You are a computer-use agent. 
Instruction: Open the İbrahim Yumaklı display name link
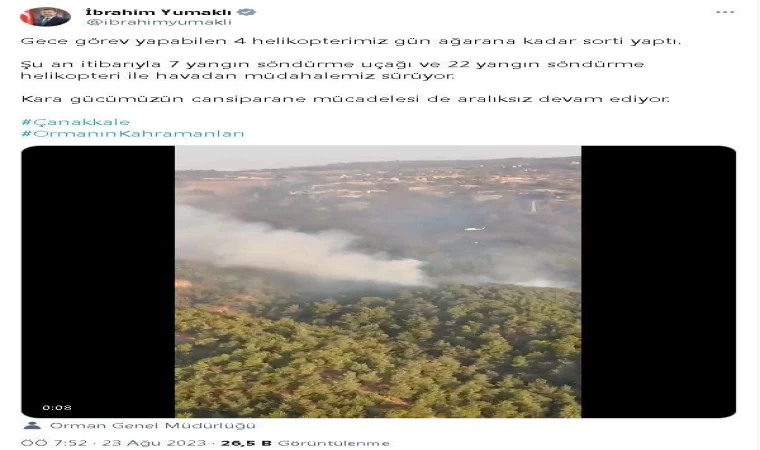158,12
